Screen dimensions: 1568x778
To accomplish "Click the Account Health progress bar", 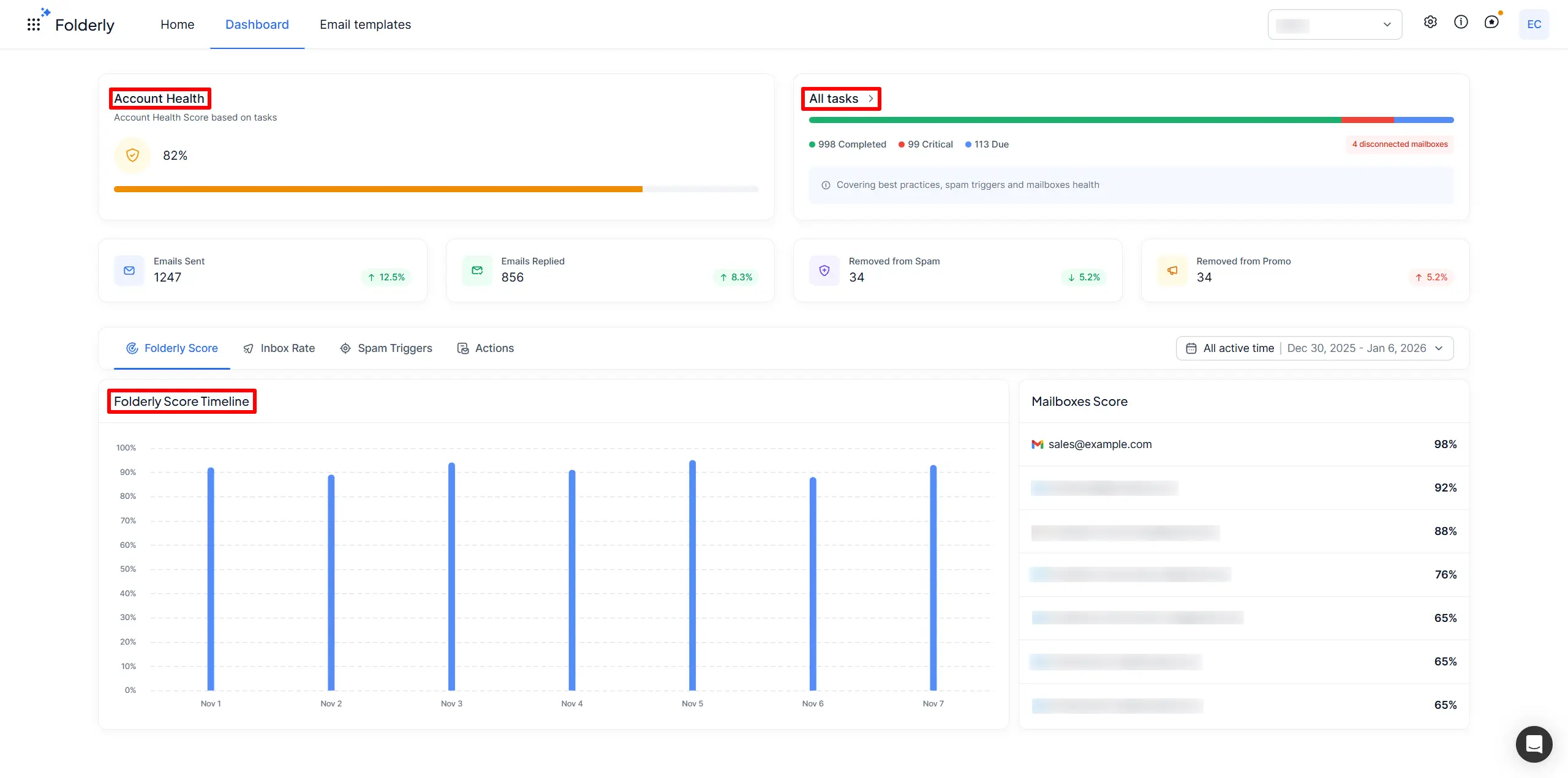I will [436, 189].
